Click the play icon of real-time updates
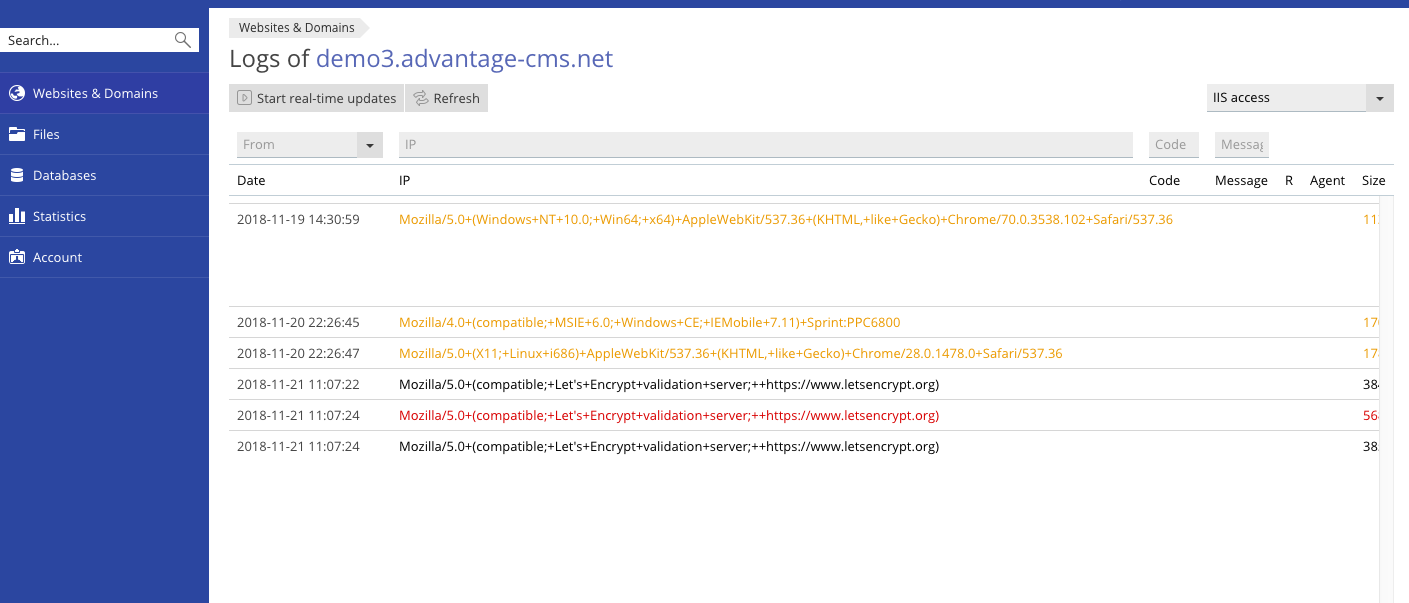Image resolution: width=1409 pixels, height=603 pixels. (x=244, y=98)
